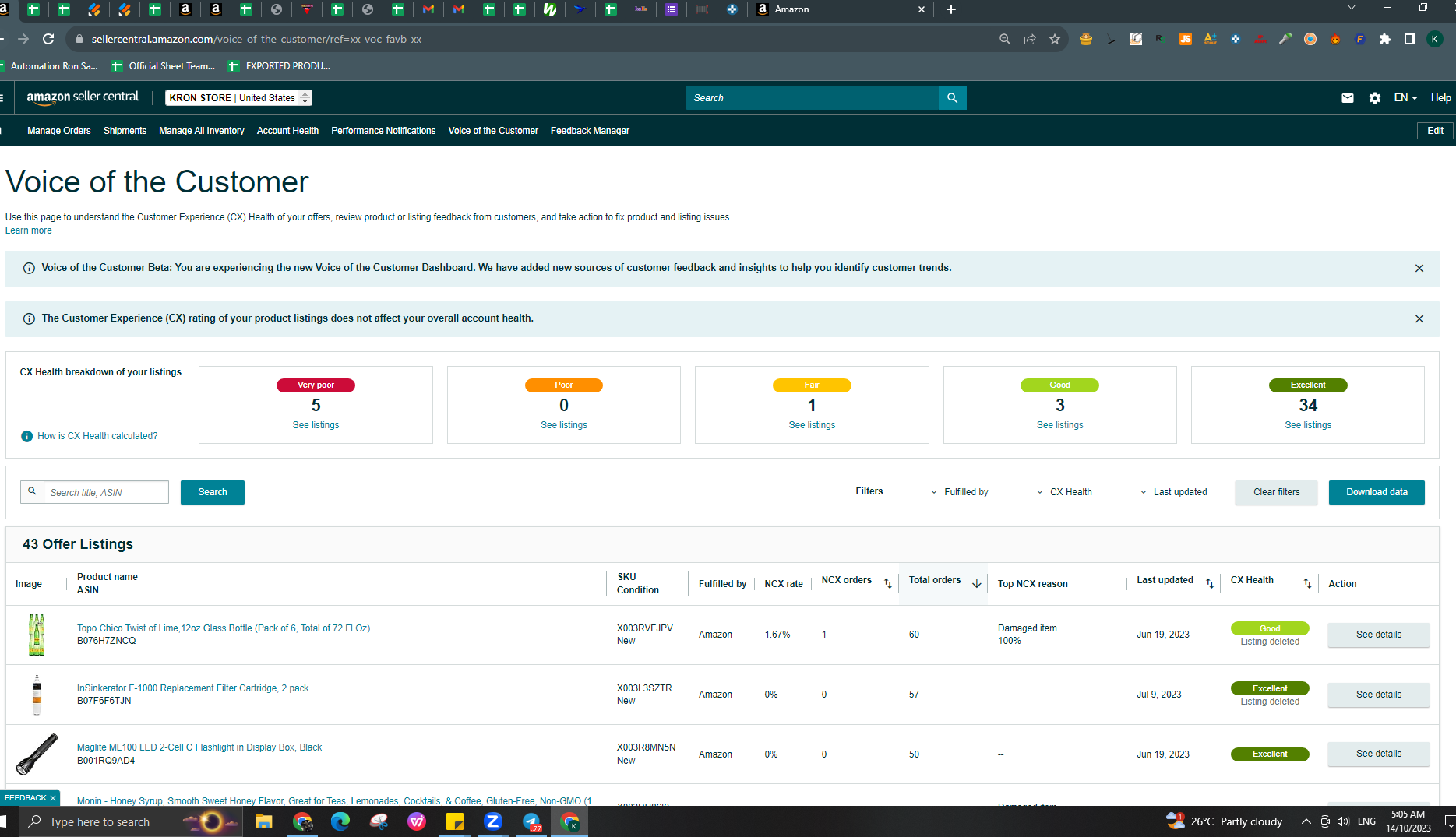The image size is (1456, 837).
Task: Sort by the Last updated arrows
Action: 1210,583
